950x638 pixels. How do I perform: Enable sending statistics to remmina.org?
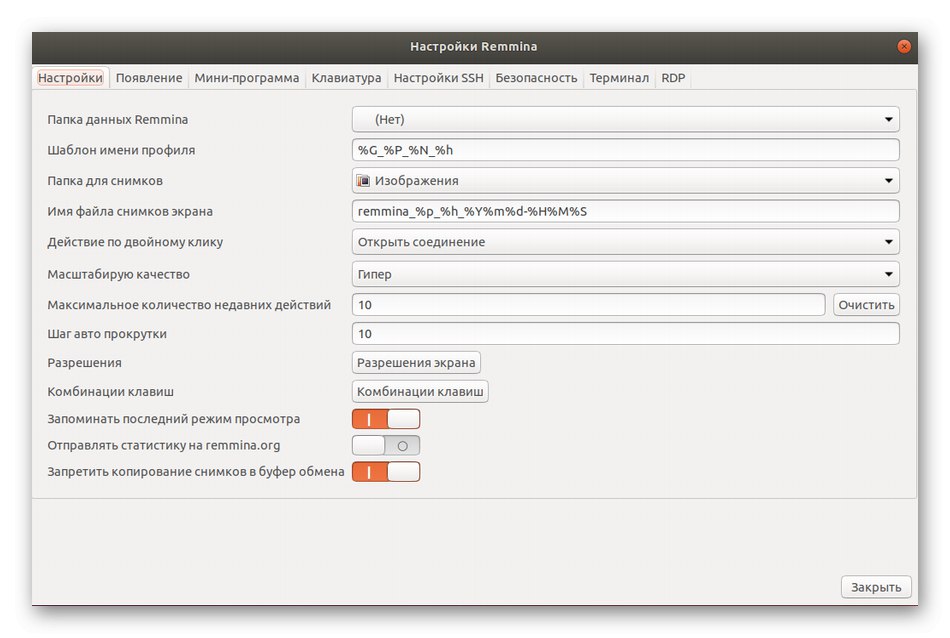pyautogui.click(x=386, y=445)
